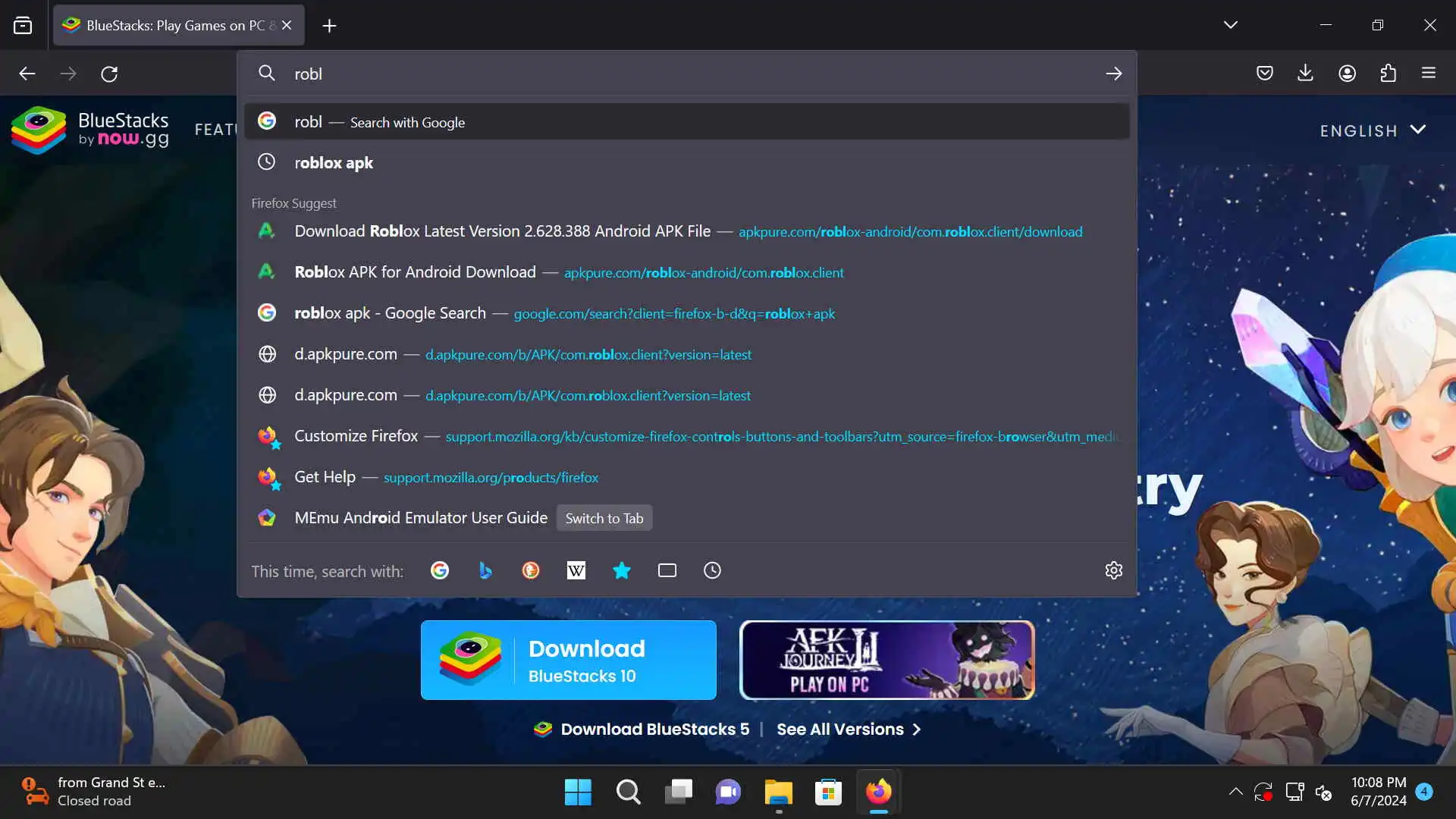Search this time with Bing icon
The height and width of the screenshot is (819, 1456).
tap(485, 570)
